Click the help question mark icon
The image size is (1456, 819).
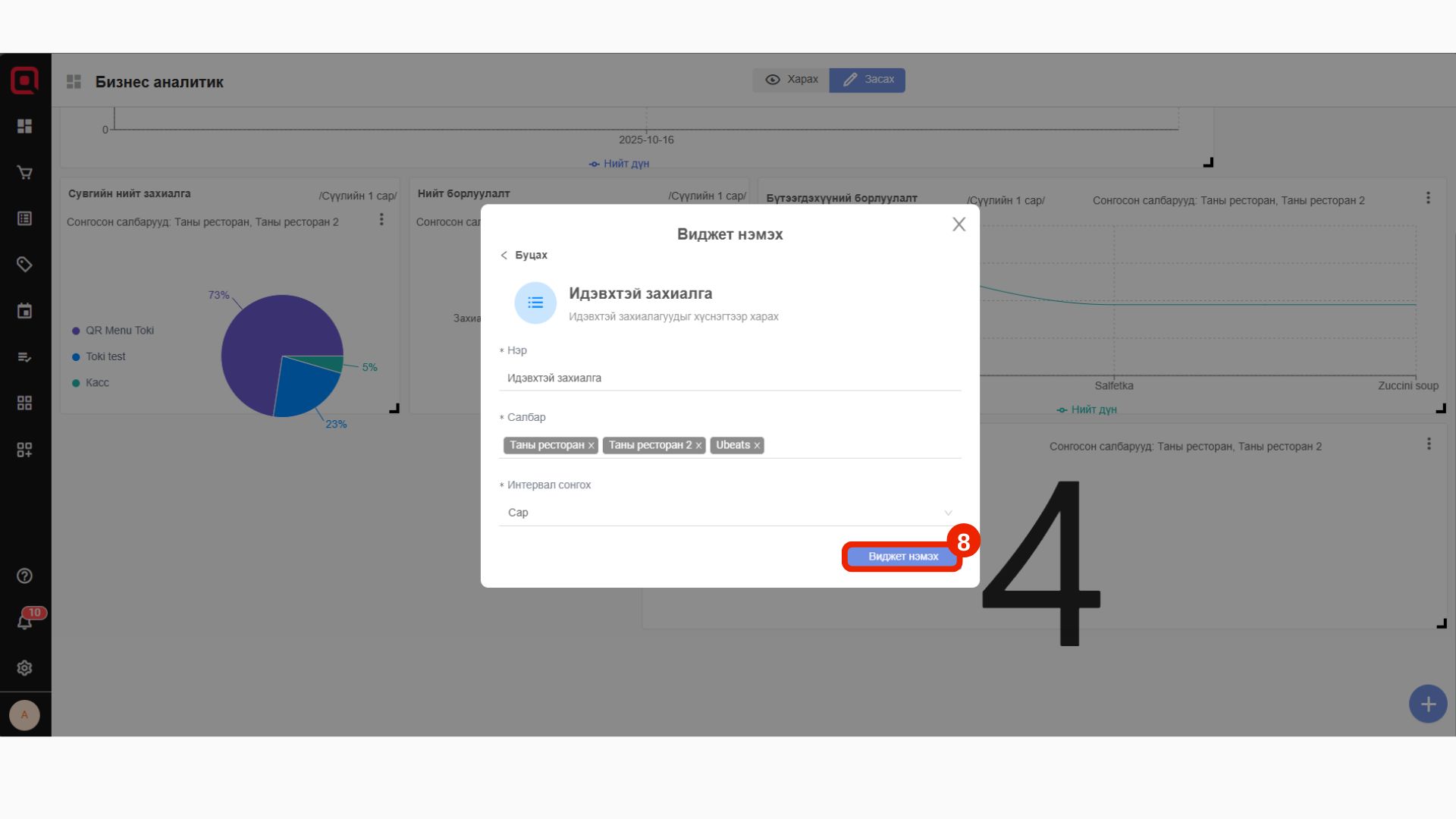click(24, 576)
